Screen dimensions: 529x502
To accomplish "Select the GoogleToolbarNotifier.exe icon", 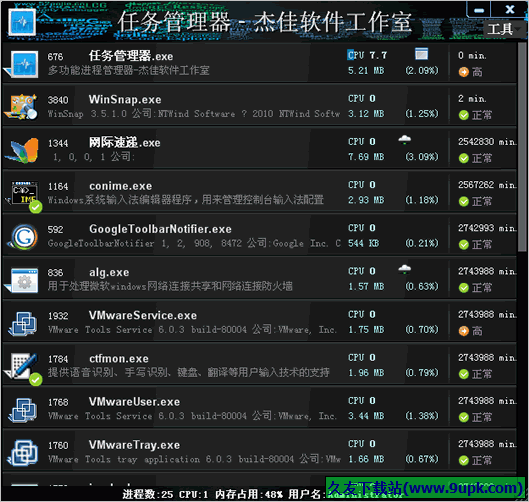I will [24, 236].
